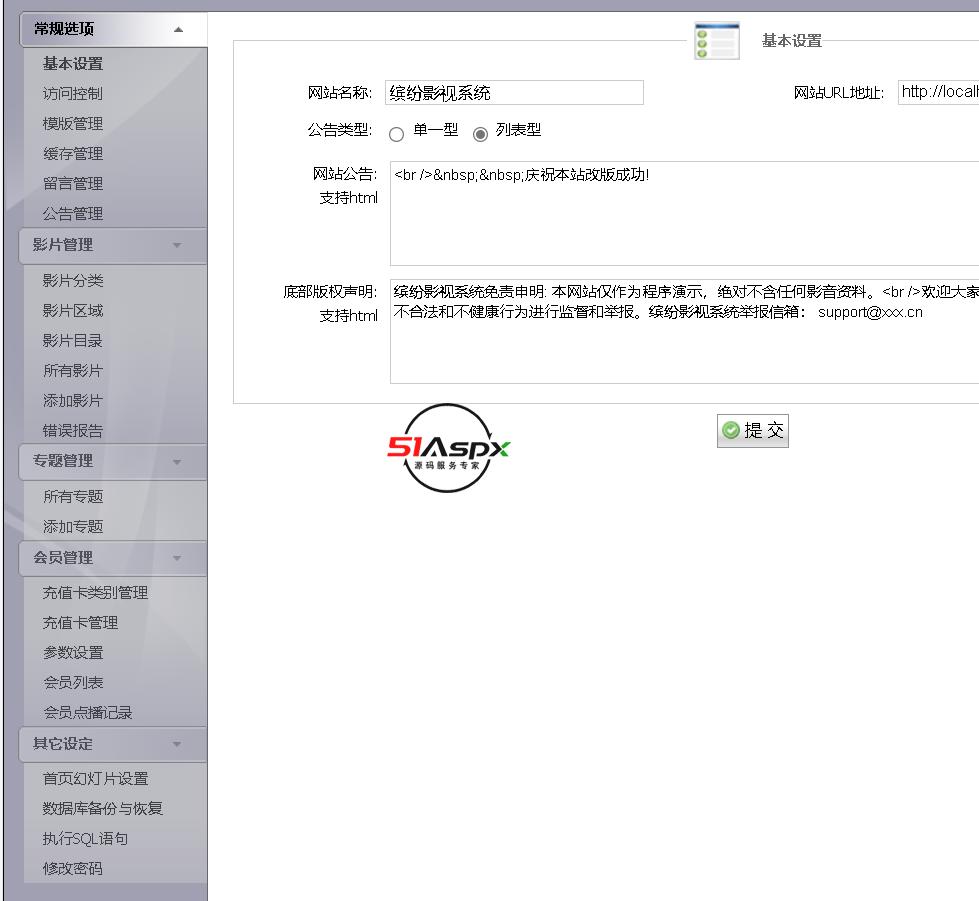Go to 所有影片 page
This screenshot has width=979, height=901.
[72, 371]
